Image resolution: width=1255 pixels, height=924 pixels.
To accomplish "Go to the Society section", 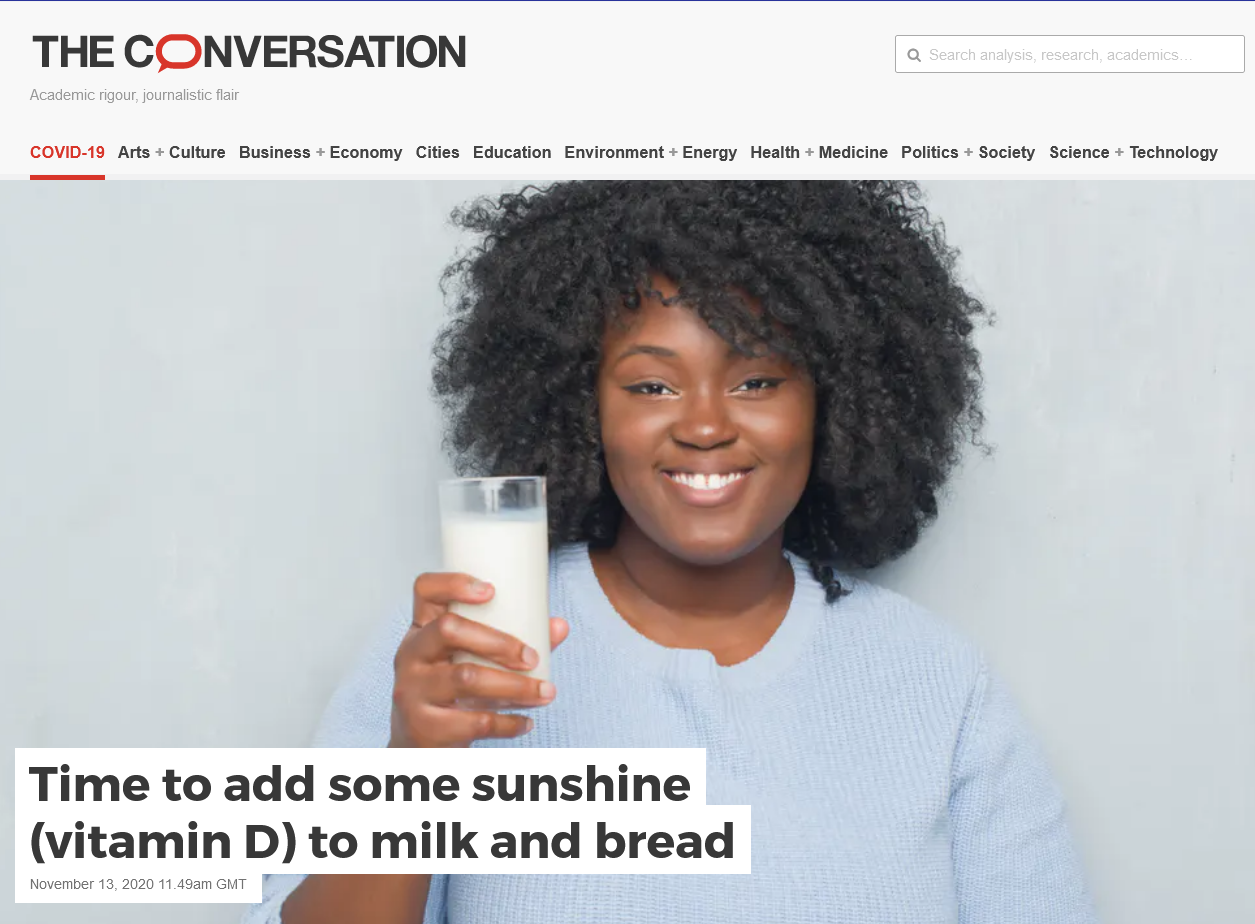I will (1007, 152).
